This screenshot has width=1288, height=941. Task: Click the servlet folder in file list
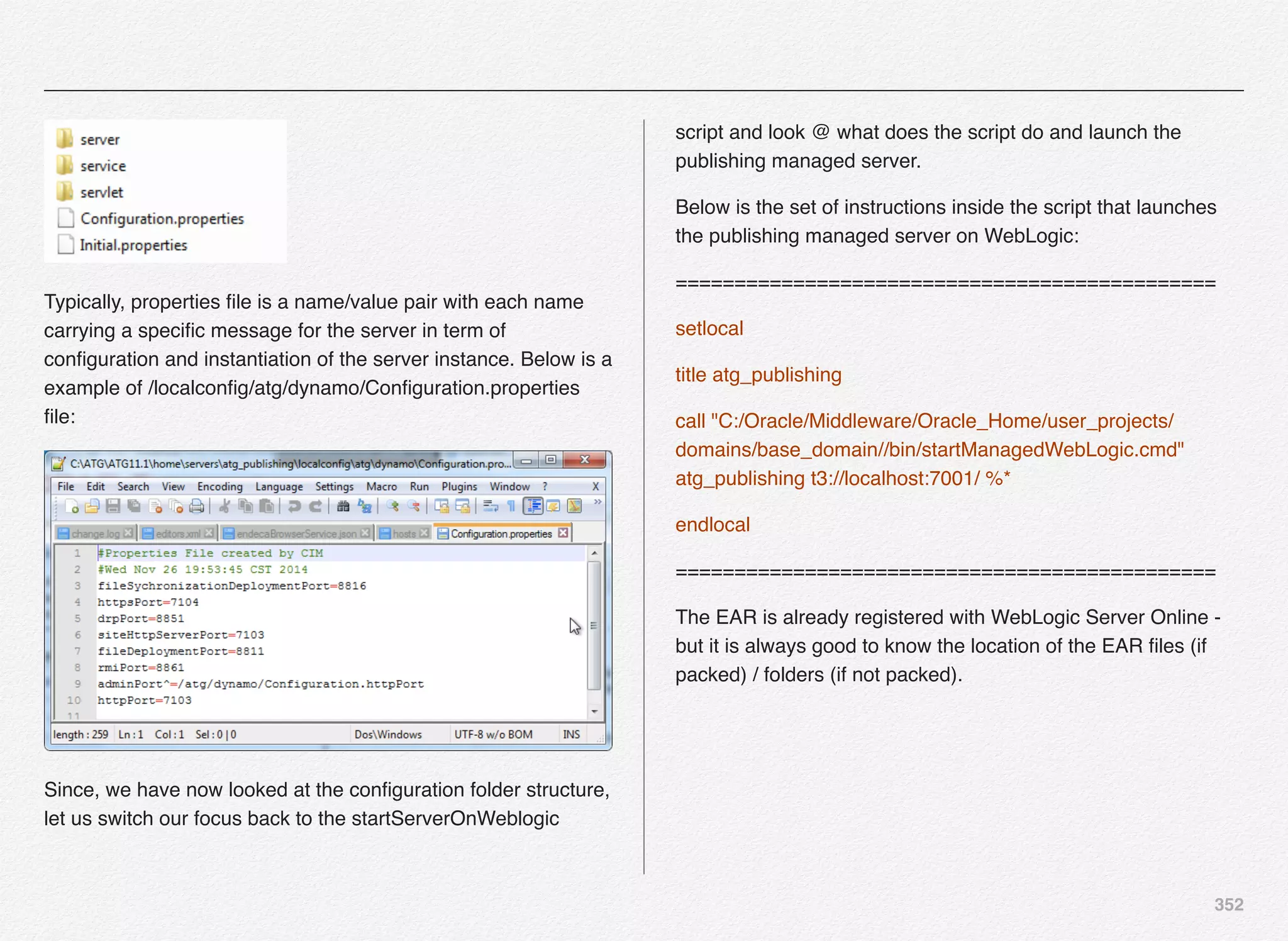[89, 192]
